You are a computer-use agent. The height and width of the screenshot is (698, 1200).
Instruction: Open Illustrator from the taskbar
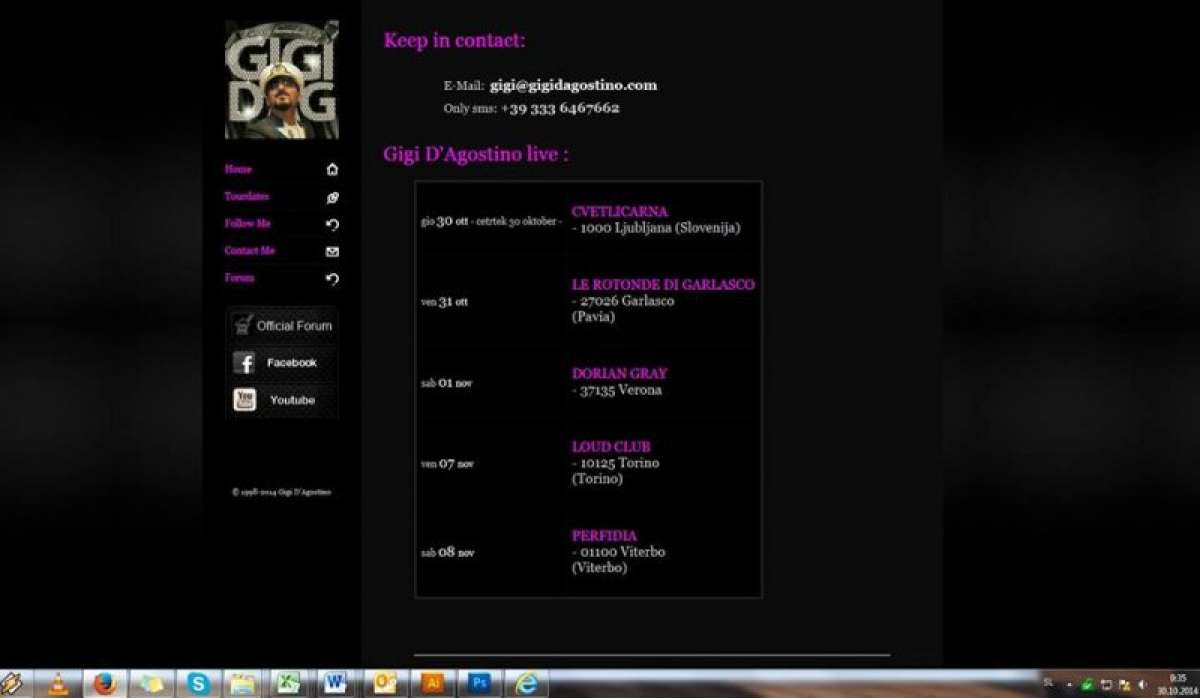[x=433, y=684]
